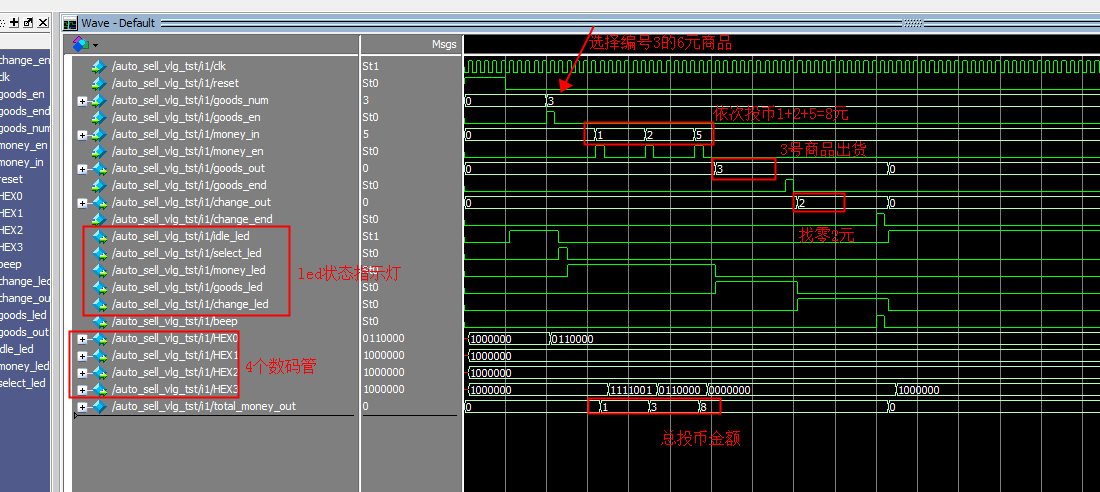Expand the goods_num bus signal
This screenshot has width=1100, height=492.
pyautogui.click(x=82, y=100)
